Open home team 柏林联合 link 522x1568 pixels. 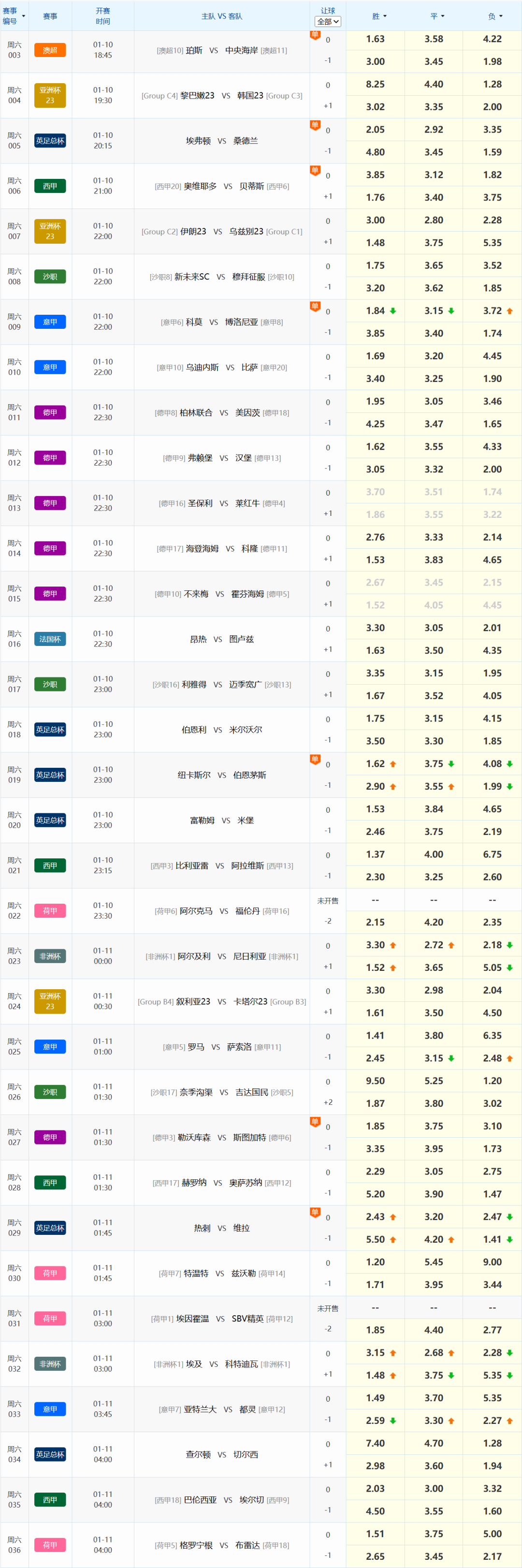196,413
